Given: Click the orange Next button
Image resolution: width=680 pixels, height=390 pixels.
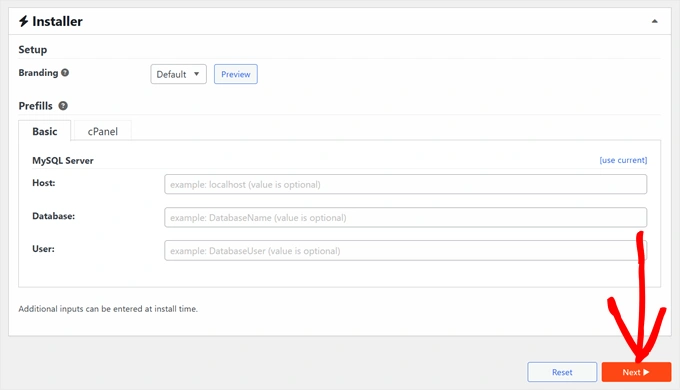Looking at the screenshot, I should pos(636,372).
